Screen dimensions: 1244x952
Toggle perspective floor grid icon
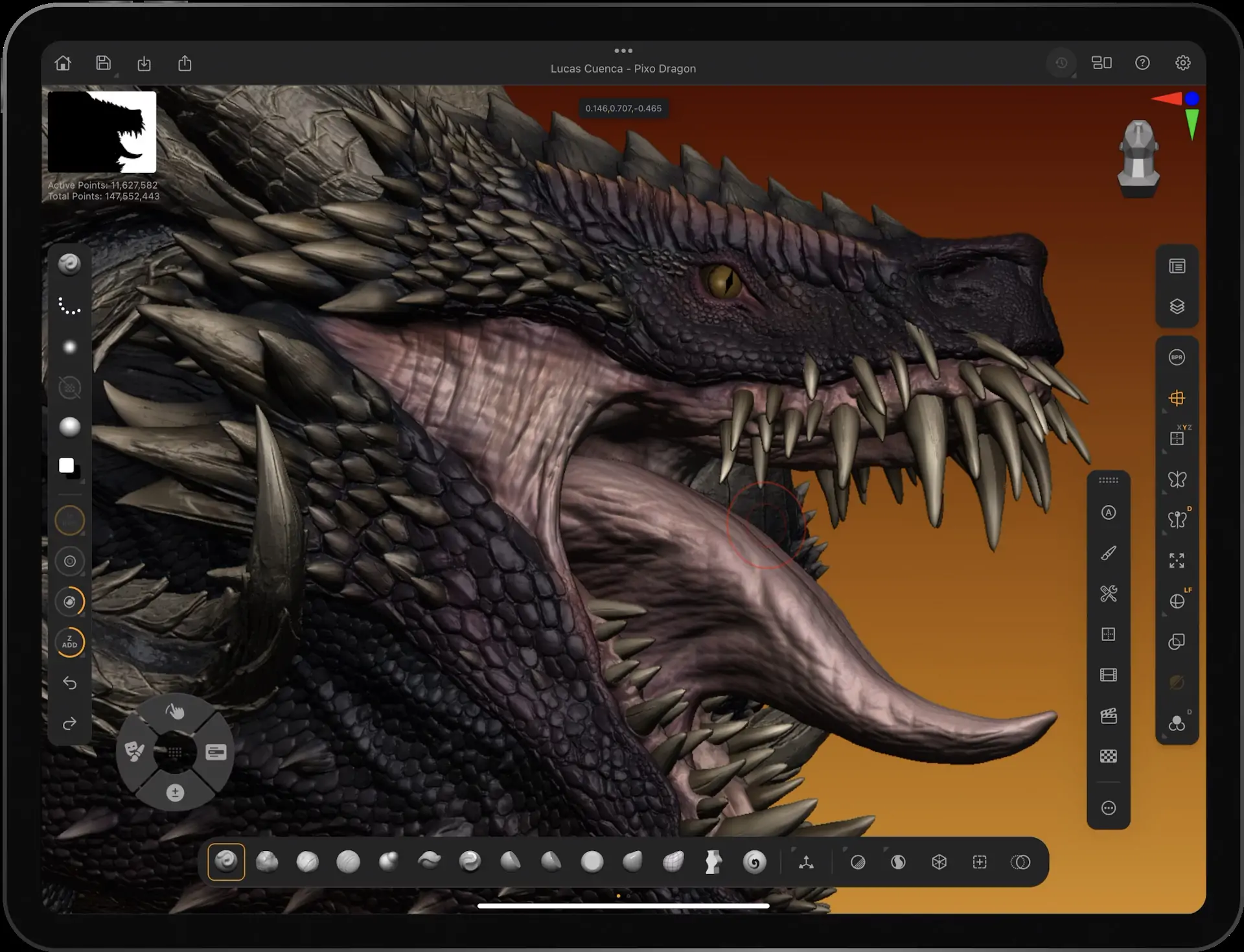coord(1177,398)
